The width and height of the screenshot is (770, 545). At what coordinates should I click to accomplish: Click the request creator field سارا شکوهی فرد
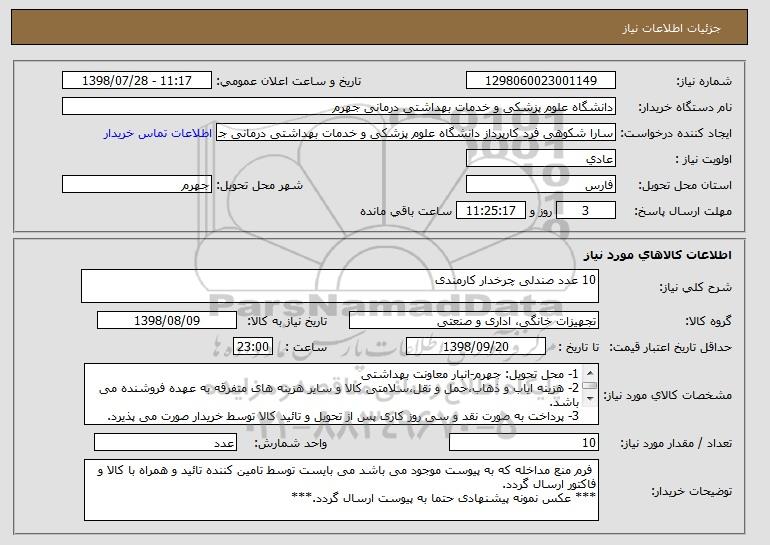click(x=416, y=133)
